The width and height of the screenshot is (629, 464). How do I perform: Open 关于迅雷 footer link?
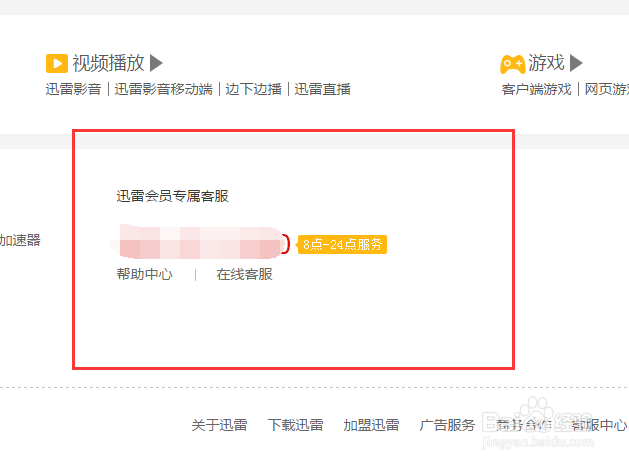tap(219, 425)
